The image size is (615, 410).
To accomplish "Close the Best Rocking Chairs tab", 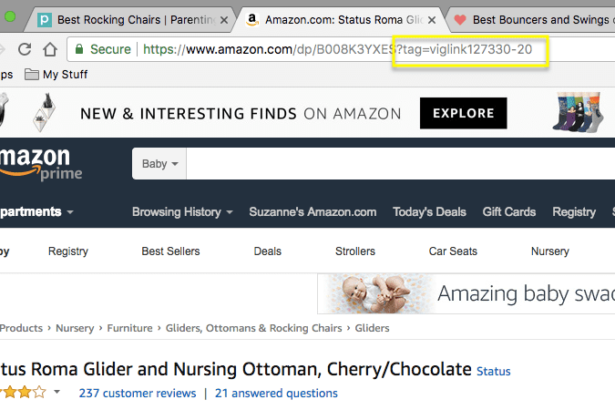I will point(224,20).
